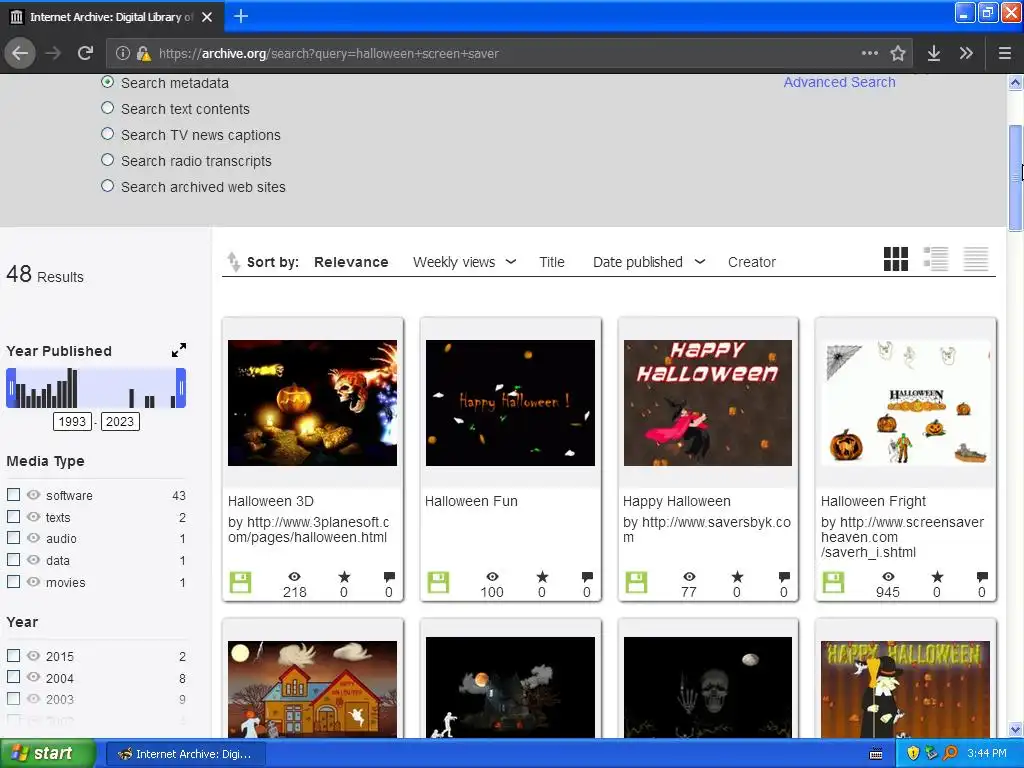Click software floppy icon on Halloween 3D
This screenshot has width=1024, height=768.
click(240, 582)
